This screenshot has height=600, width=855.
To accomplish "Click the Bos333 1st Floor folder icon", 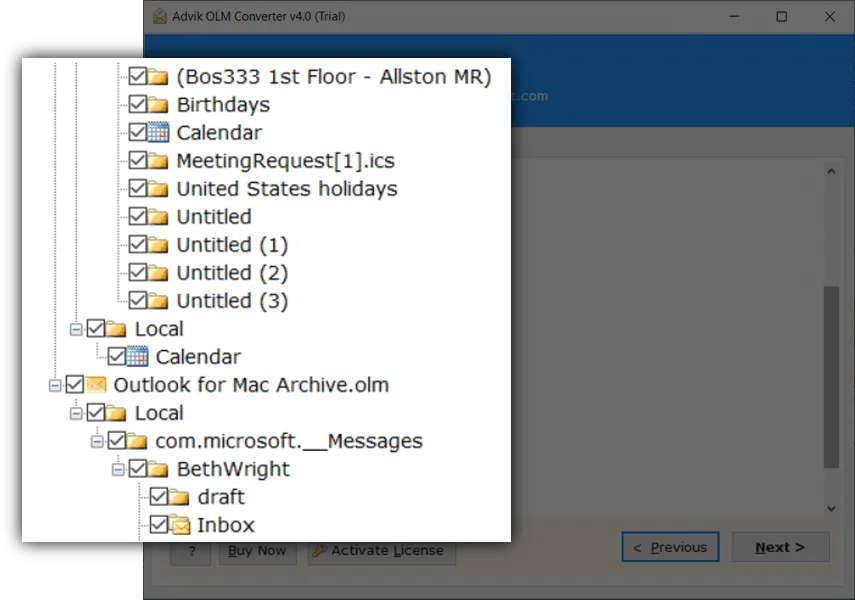I will [158, 76].
